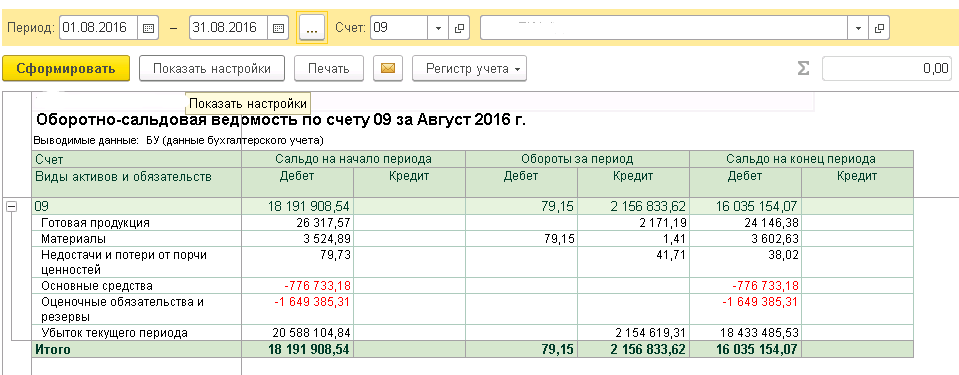959x375 pixels.
Task: Open the account 09 reference form icon
Action: (458, 28)
